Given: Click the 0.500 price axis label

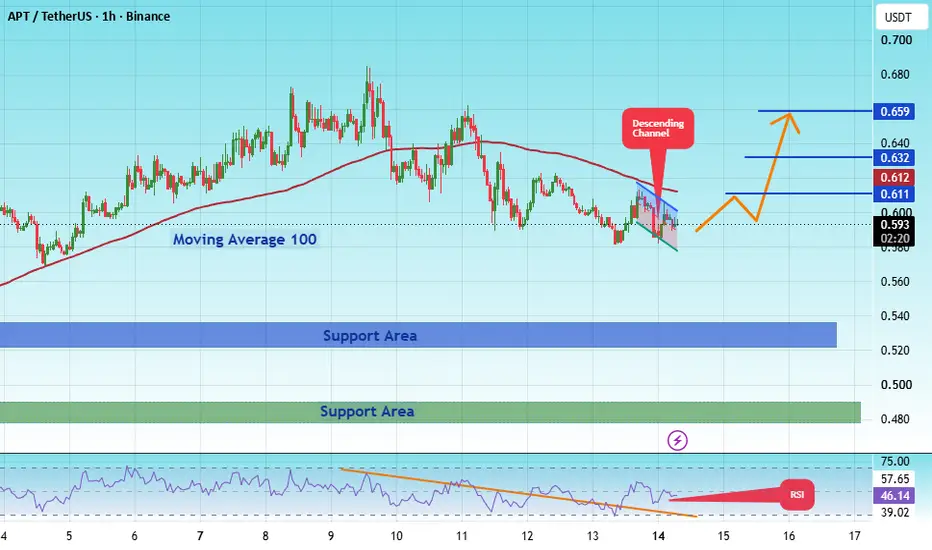Looking at the screenshot, I should (x=895, y=385).
